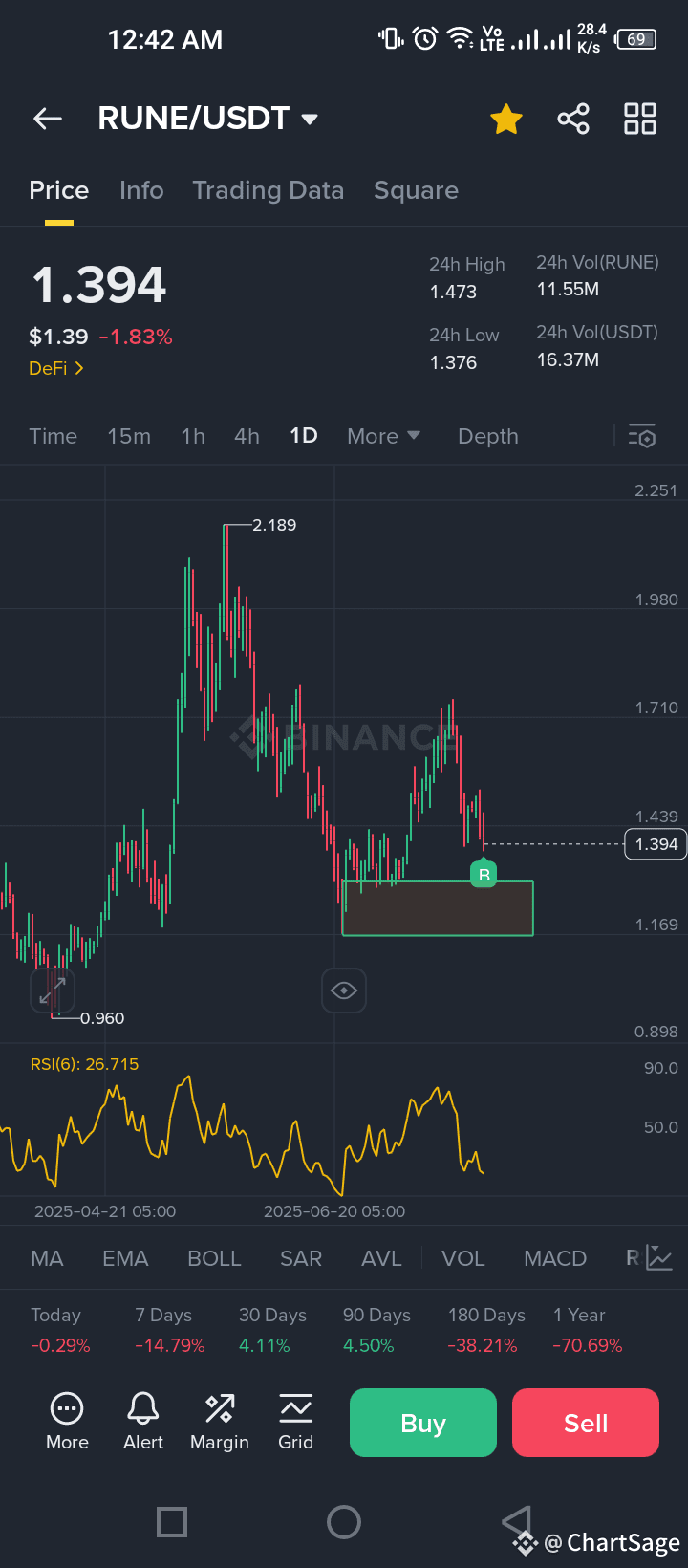Toggle the EMA indicator
This screenshot has height=1568, width=688.
tap(125, 1258)
